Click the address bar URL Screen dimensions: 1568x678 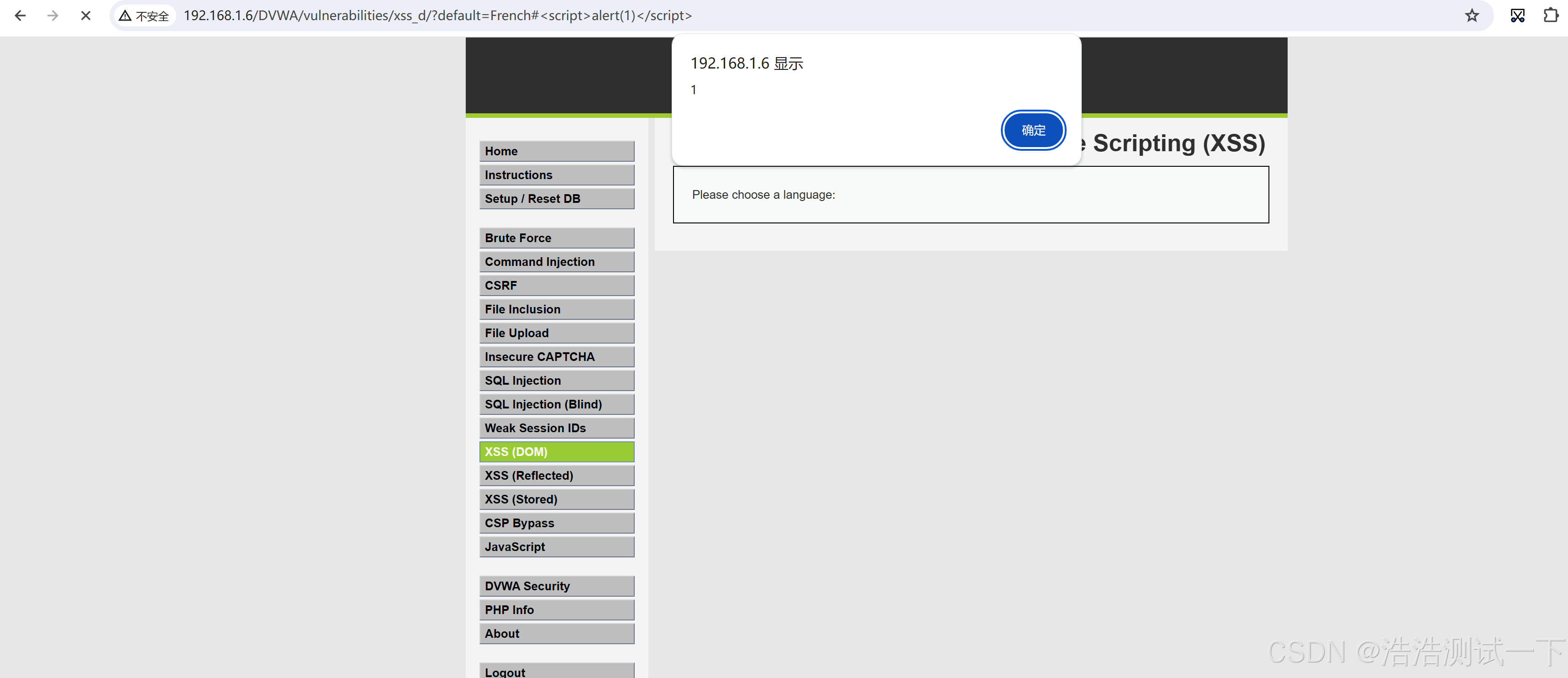(x=437, y=16)
